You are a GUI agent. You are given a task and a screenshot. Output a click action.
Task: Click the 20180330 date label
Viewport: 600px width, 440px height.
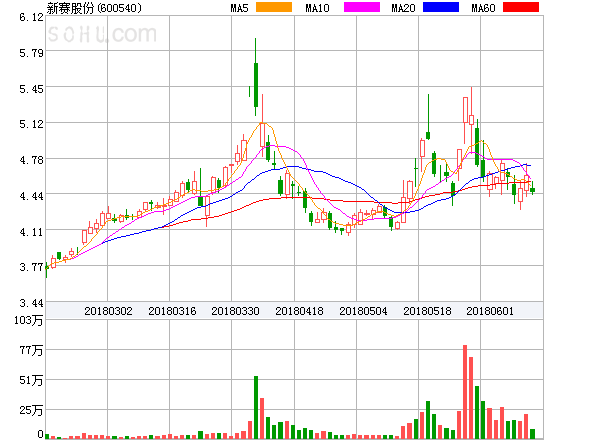(235, 311)
